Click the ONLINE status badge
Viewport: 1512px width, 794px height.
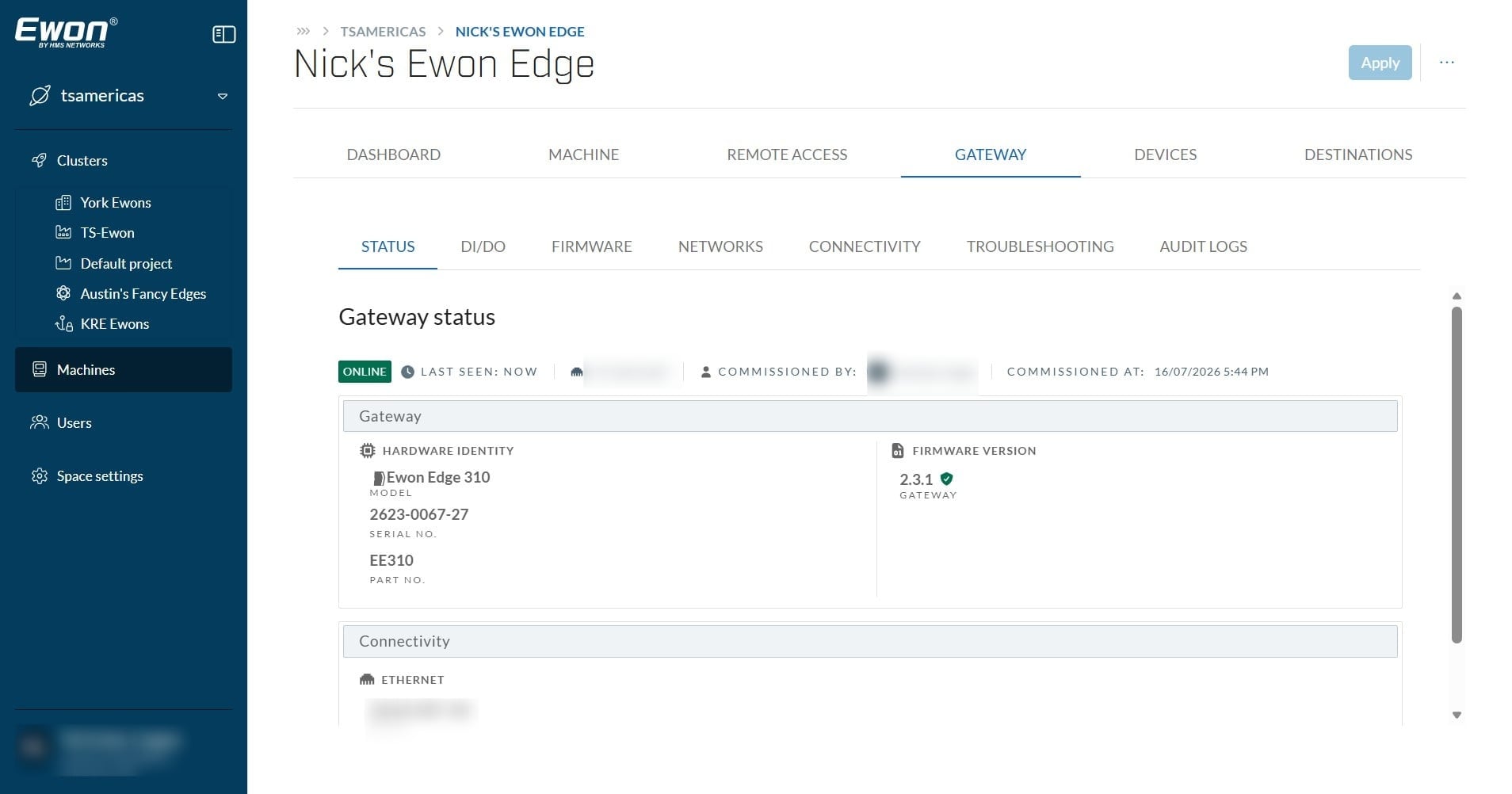click(365, 372)
